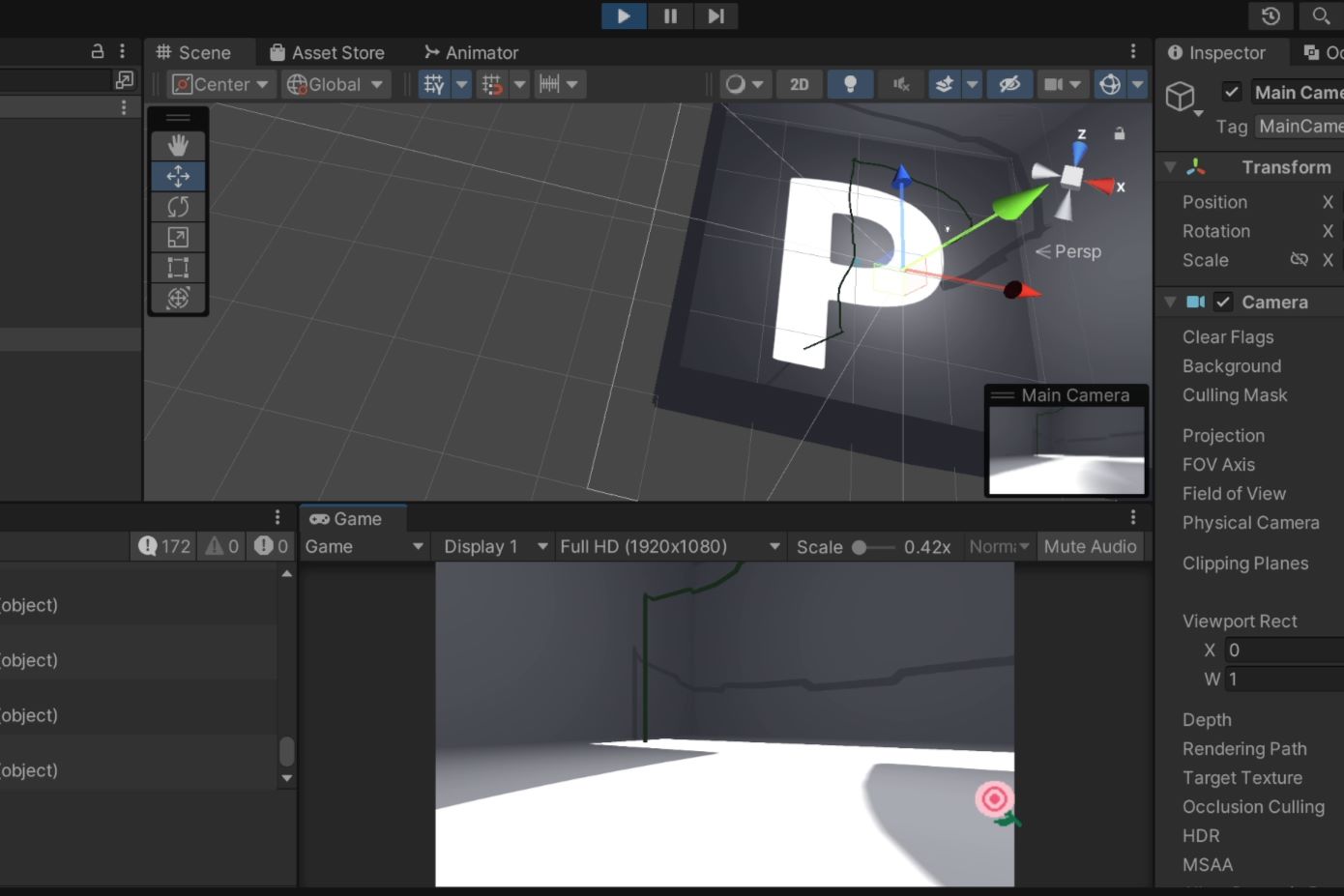Click the Step frame button
This screenshot has width=1344, height=896.
point(716,15)
